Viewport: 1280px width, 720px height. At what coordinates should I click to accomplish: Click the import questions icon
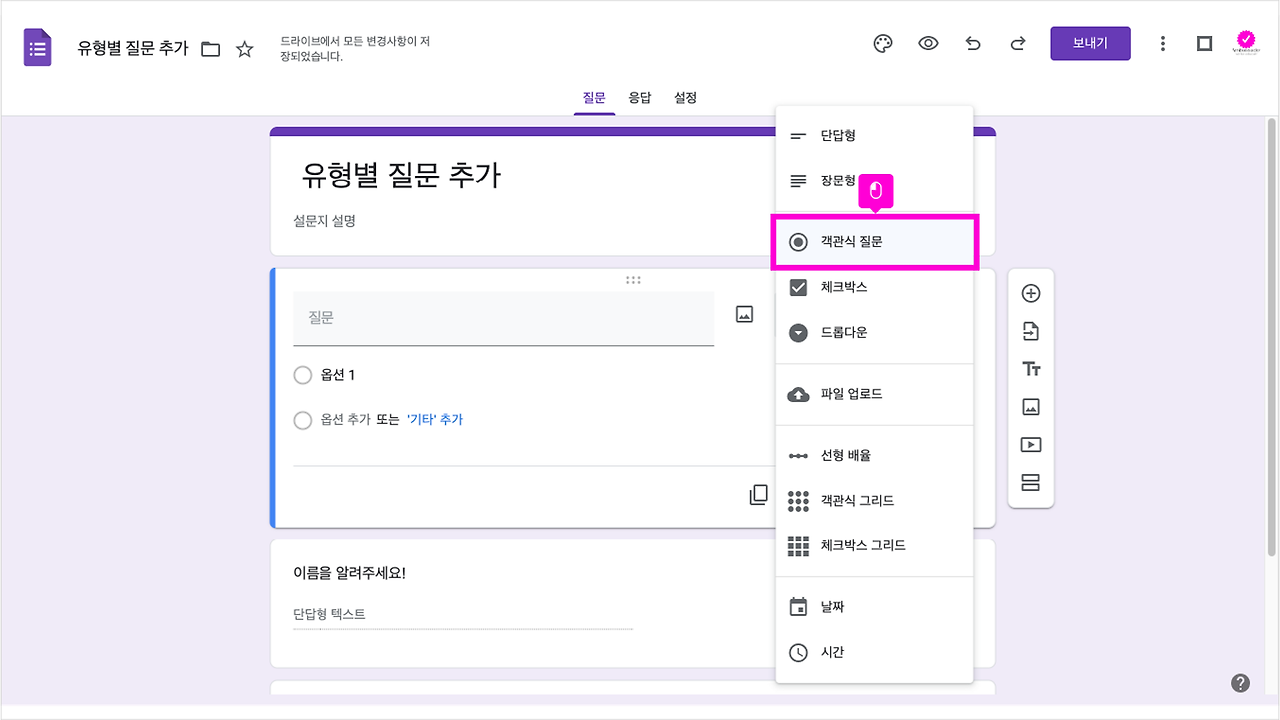point(1030,331)
